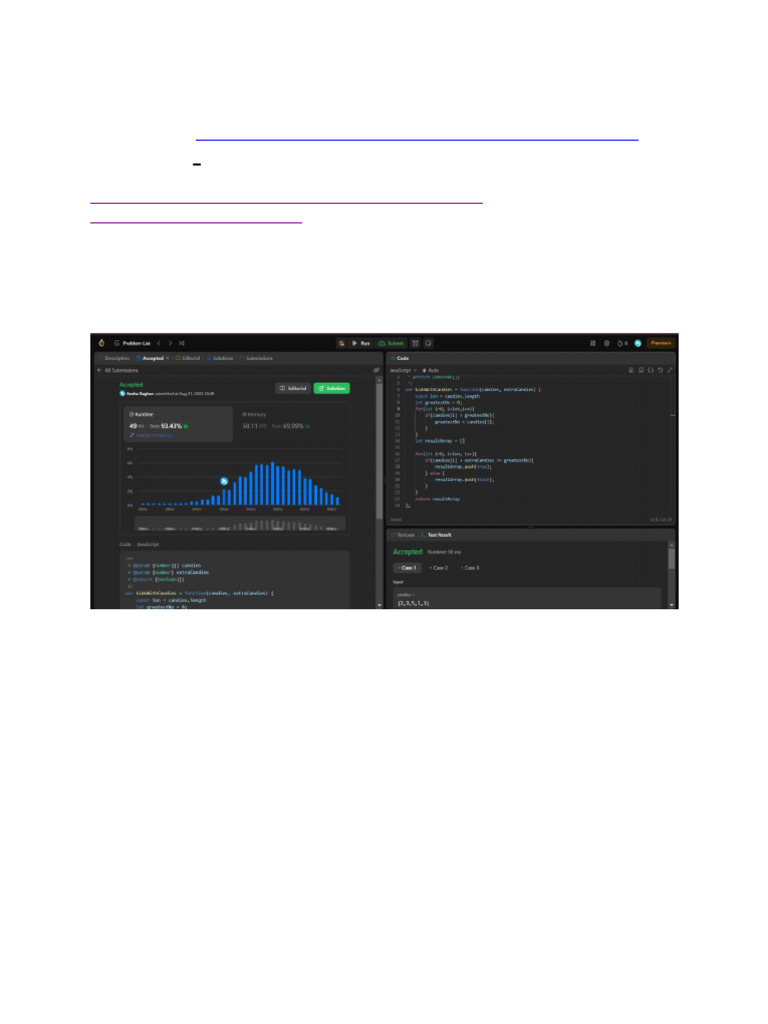Close the Accepted tab with its X
Viewport: 768px width, 1024px height.
[x=168, y=358]
